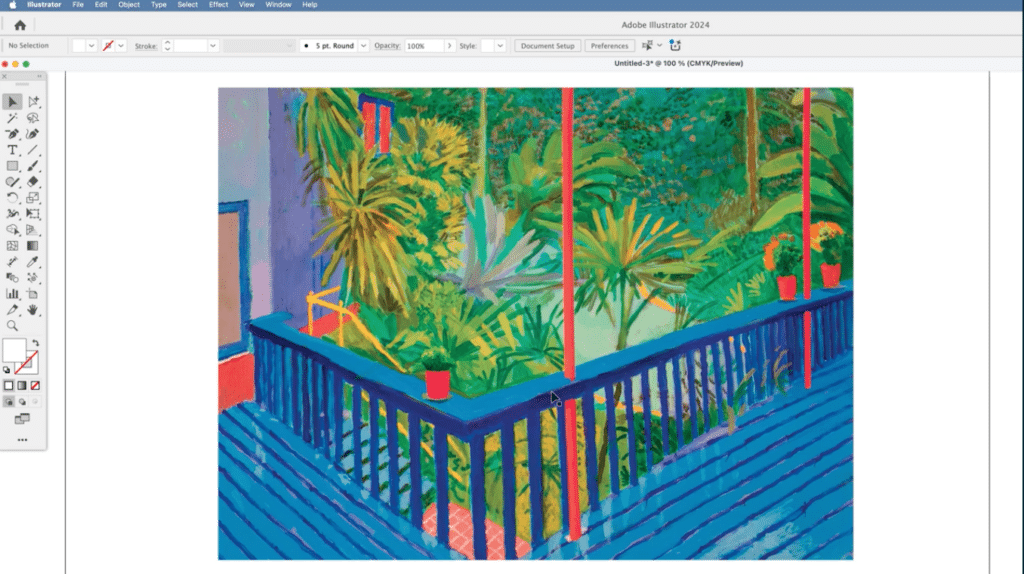
Task: Open the align options dropdown arrow
Action: click(x=660, y=46)
